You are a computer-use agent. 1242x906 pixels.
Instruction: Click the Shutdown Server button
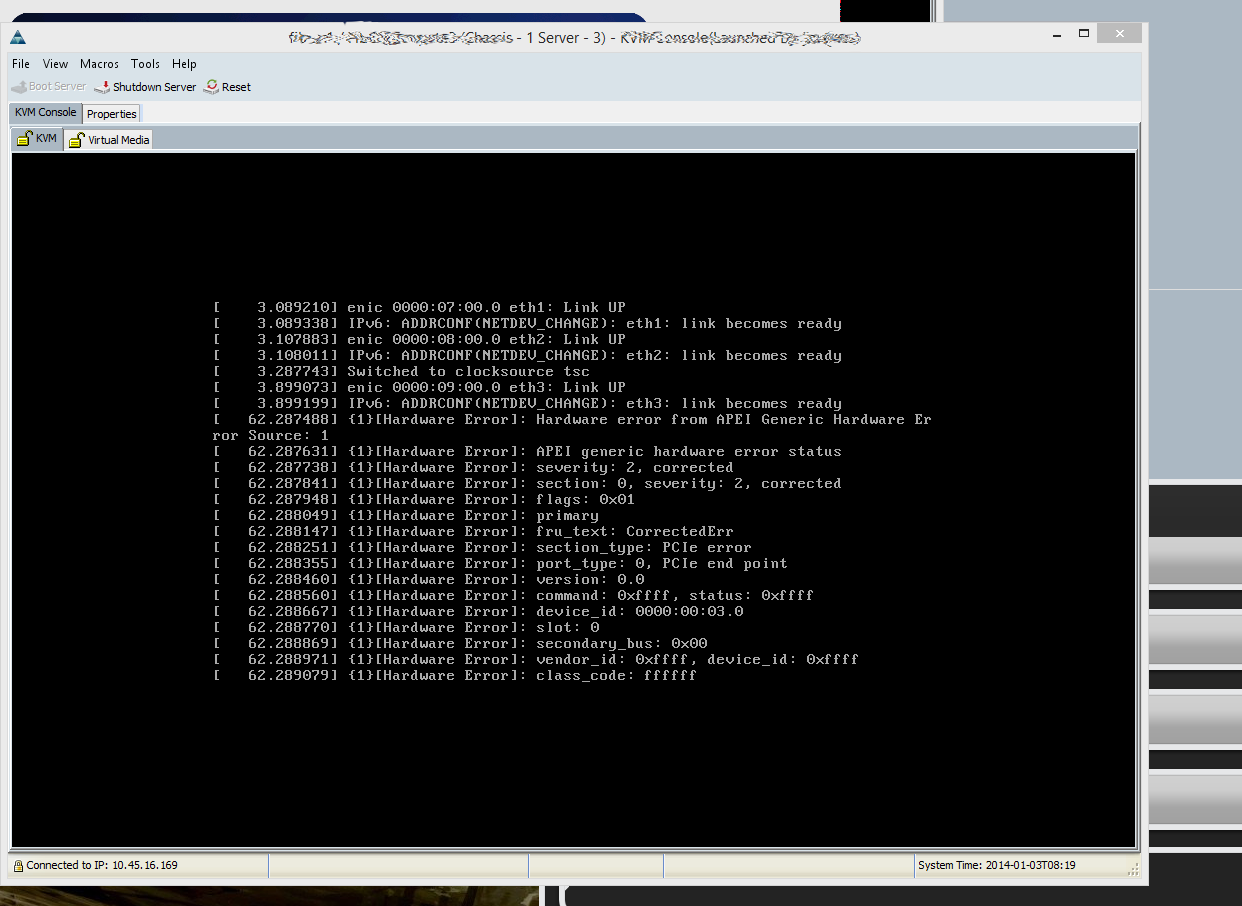[146, 87]
